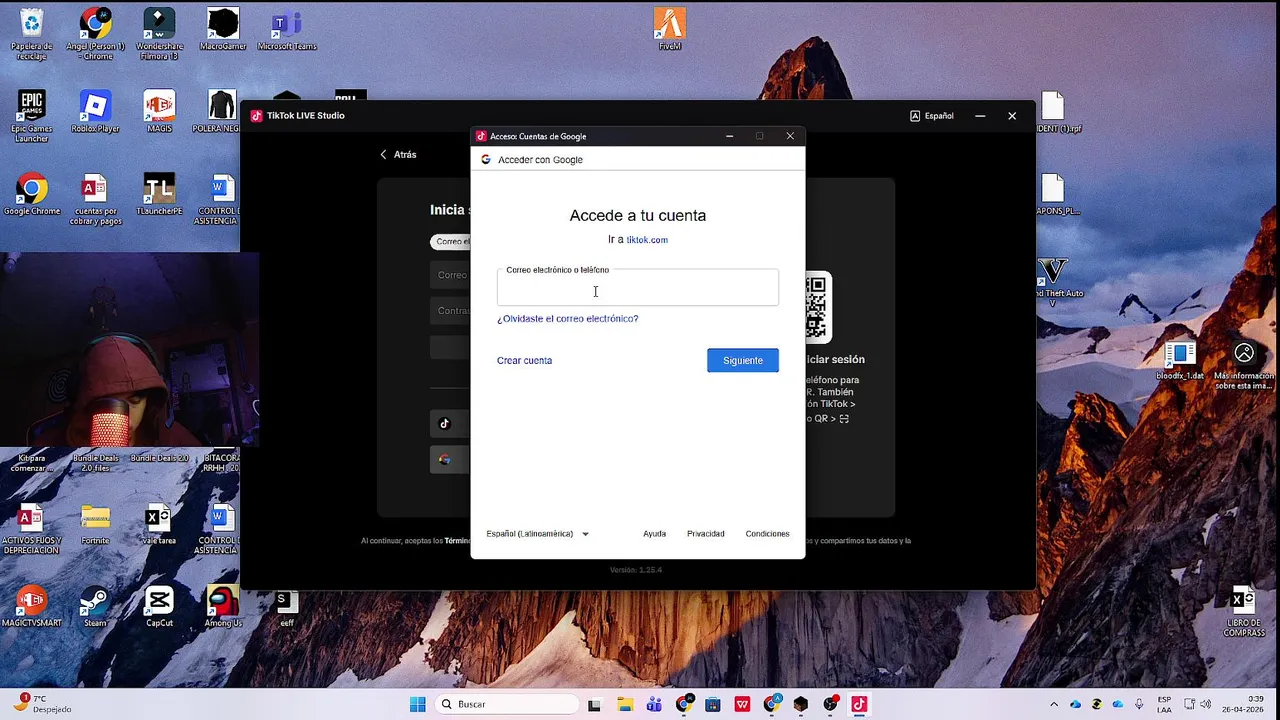The image size is (1280, 720).
Task: Open File Explorer from taskbar
Action: click(624, 704)
